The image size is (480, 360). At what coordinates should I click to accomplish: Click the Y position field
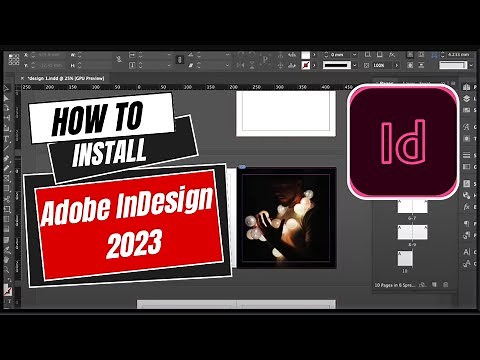point(51,66)
